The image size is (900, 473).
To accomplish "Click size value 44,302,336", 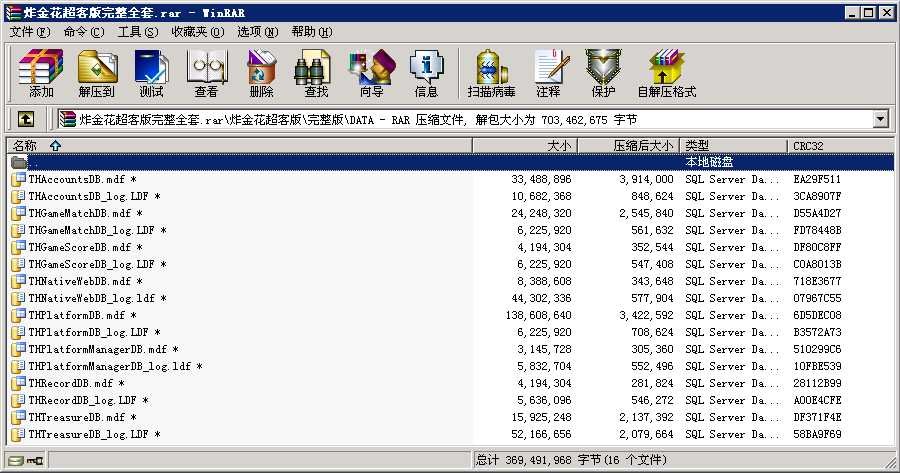I will [541, 298].
